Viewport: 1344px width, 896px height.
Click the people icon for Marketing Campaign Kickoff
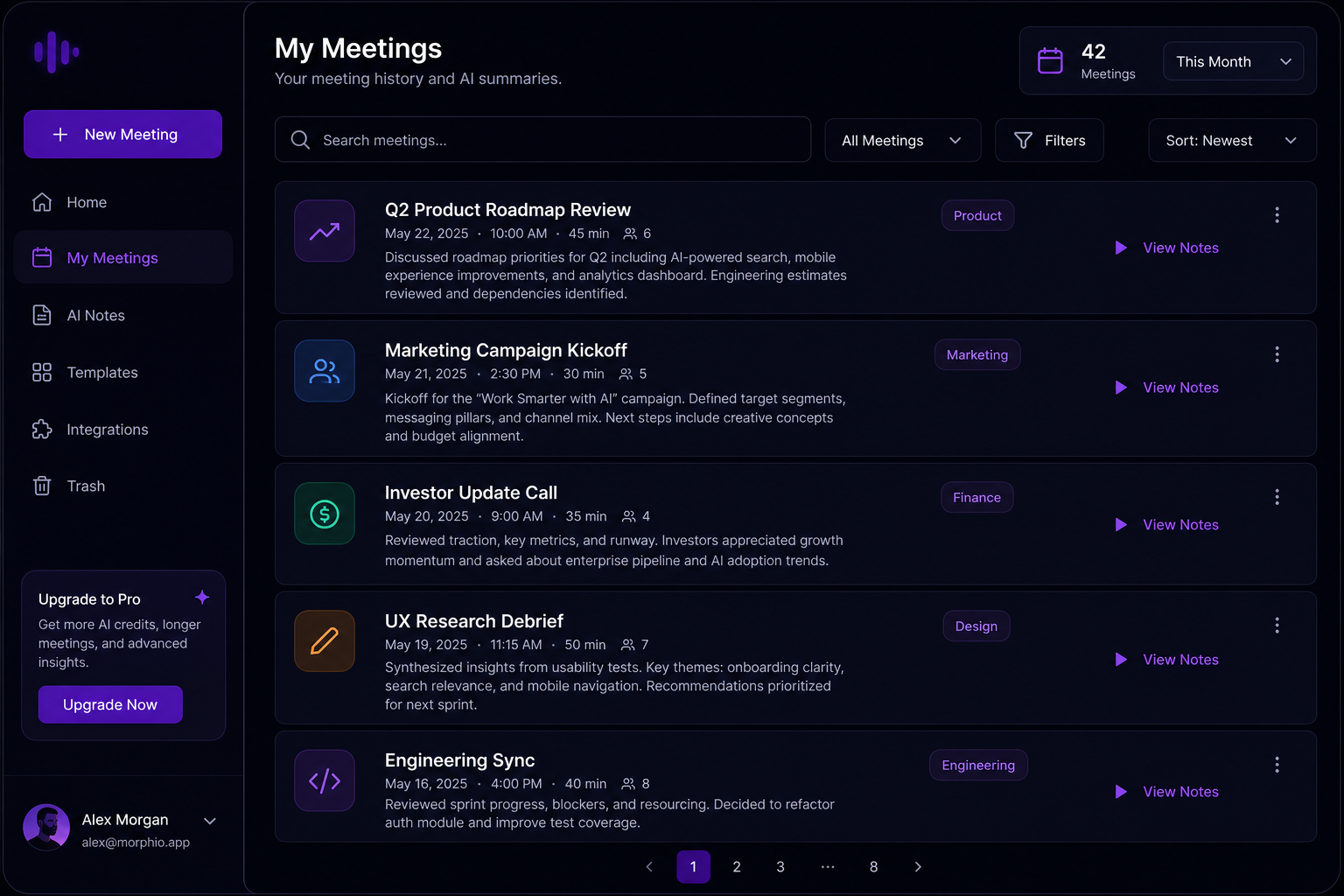[325, 371]
